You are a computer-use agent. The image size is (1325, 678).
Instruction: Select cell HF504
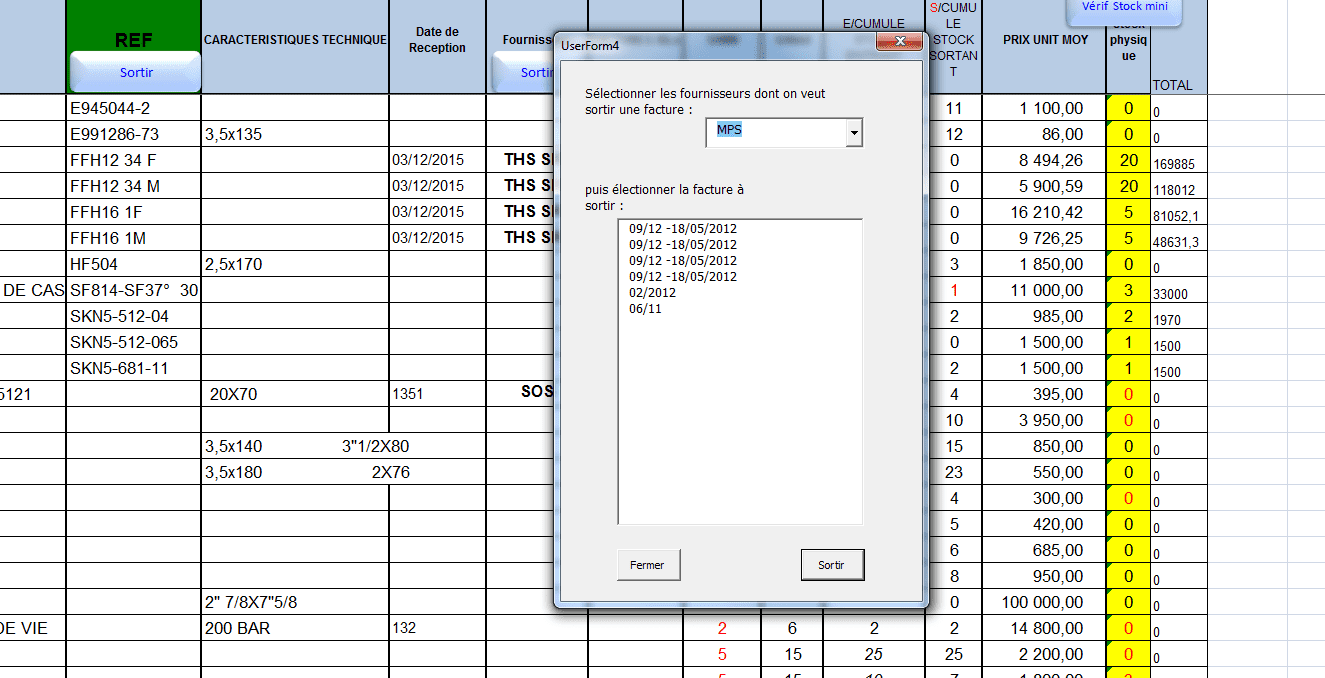(134, 264)
